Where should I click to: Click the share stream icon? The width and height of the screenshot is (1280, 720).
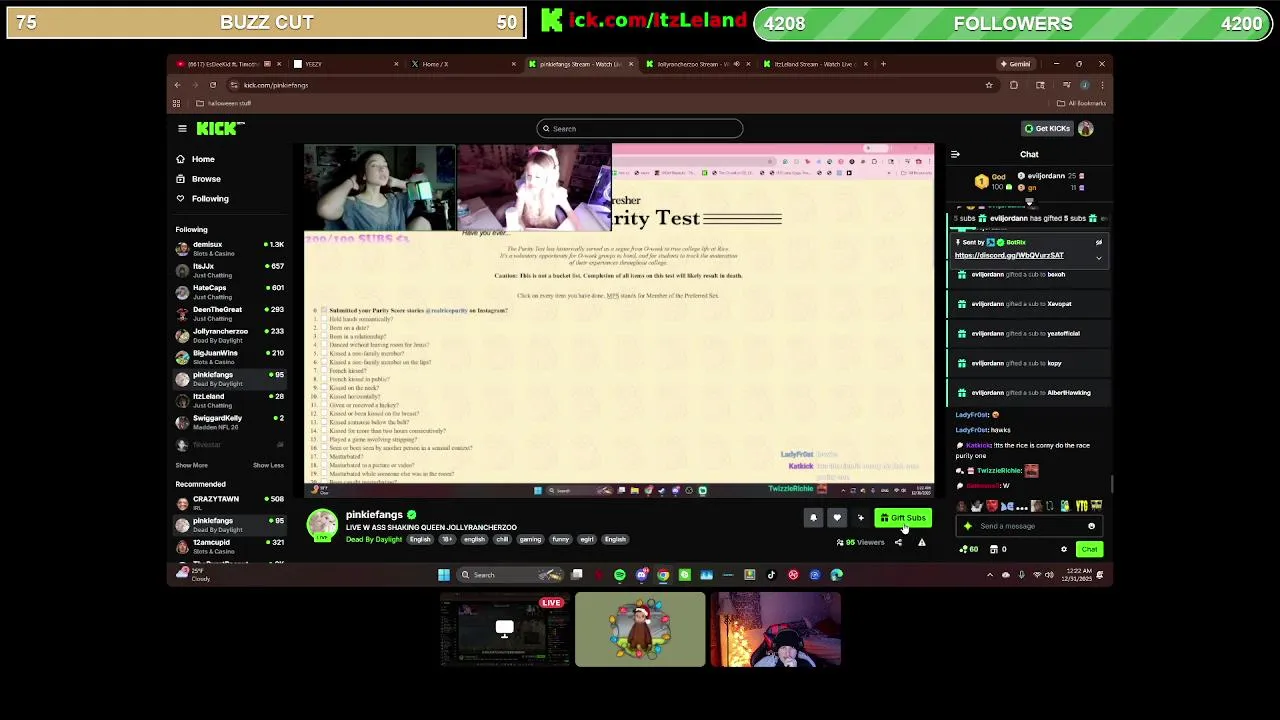pyautogui.click(x=898, y=542)
